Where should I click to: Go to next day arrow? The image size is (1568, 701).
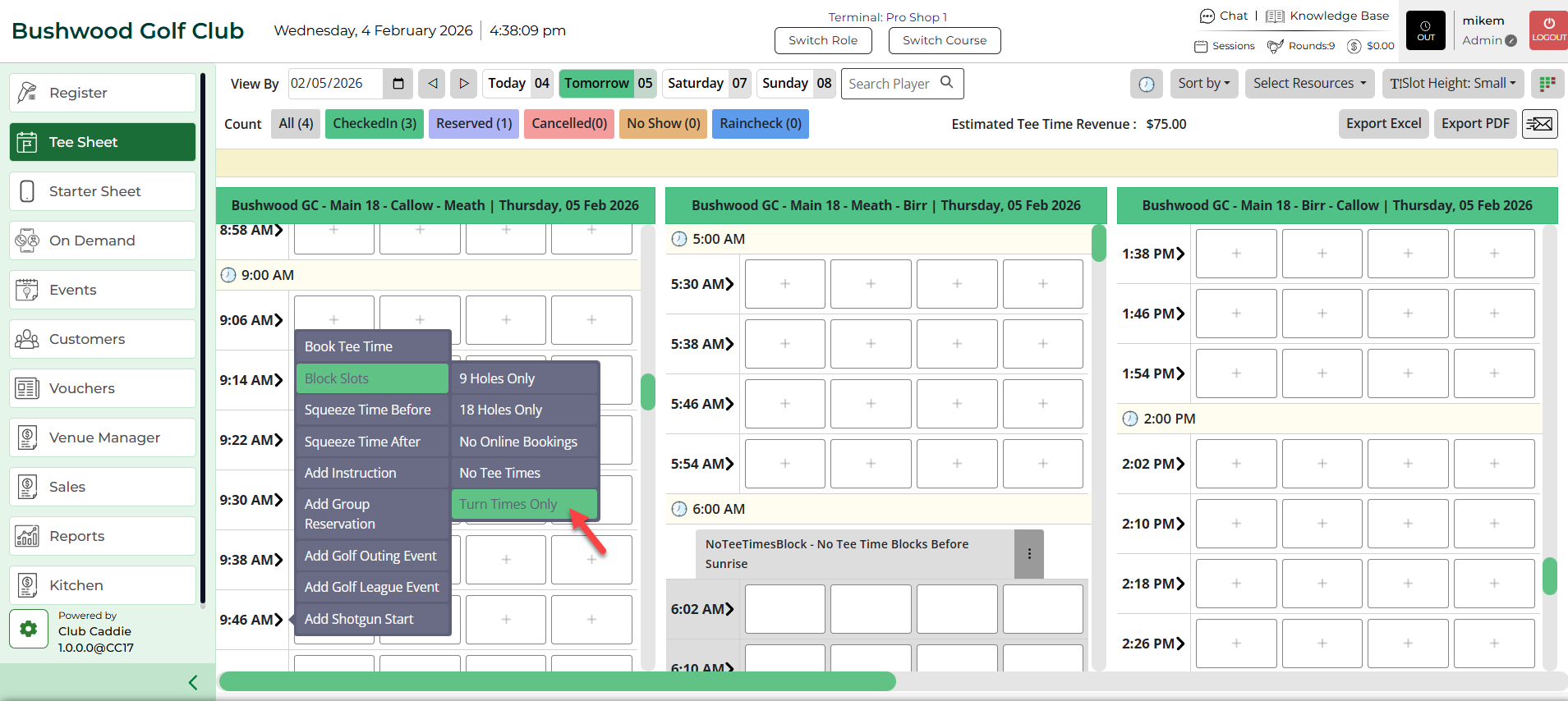pos(463,84)
